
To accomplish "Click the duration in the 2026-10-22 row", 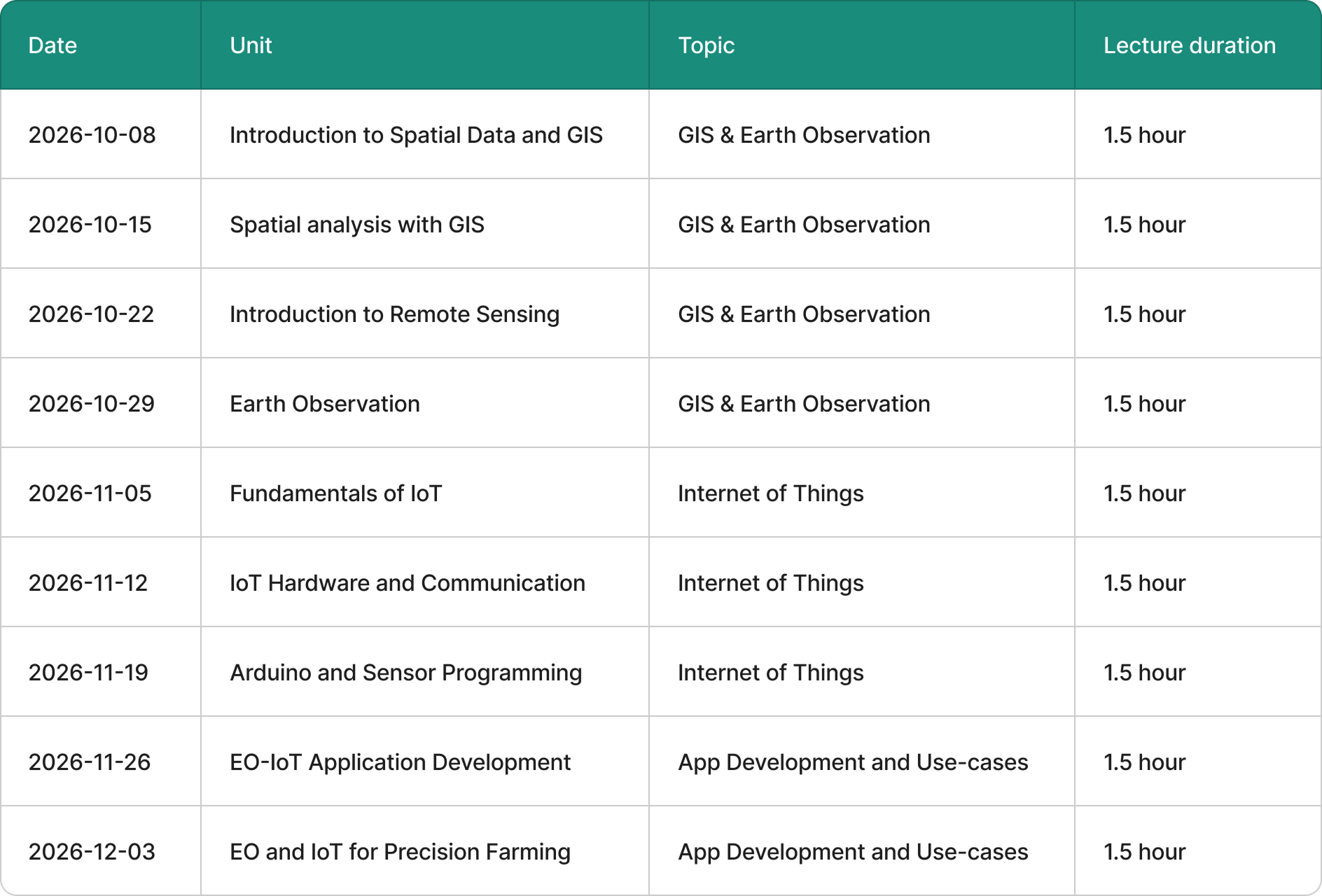I will [1145, 314].
